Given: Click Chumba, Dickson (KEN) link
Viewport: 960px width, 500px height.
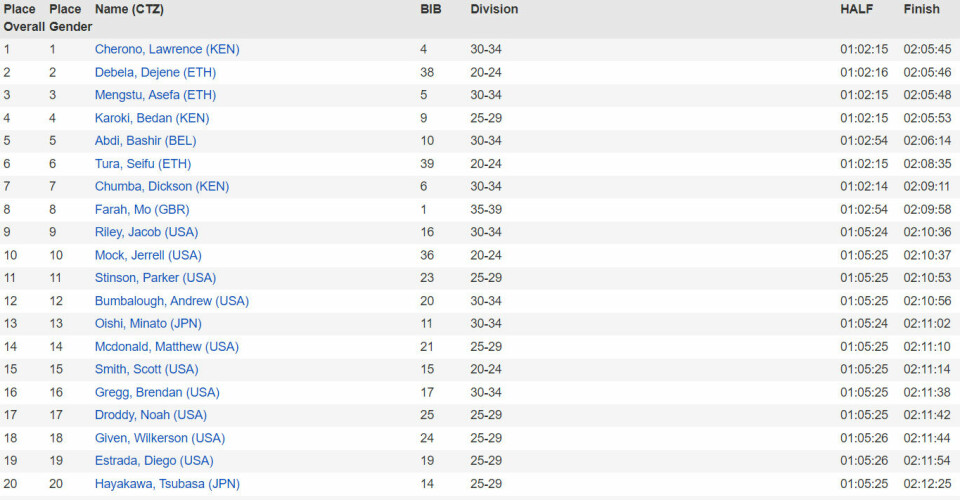Looking at the screenshot, I should (162, 187).
